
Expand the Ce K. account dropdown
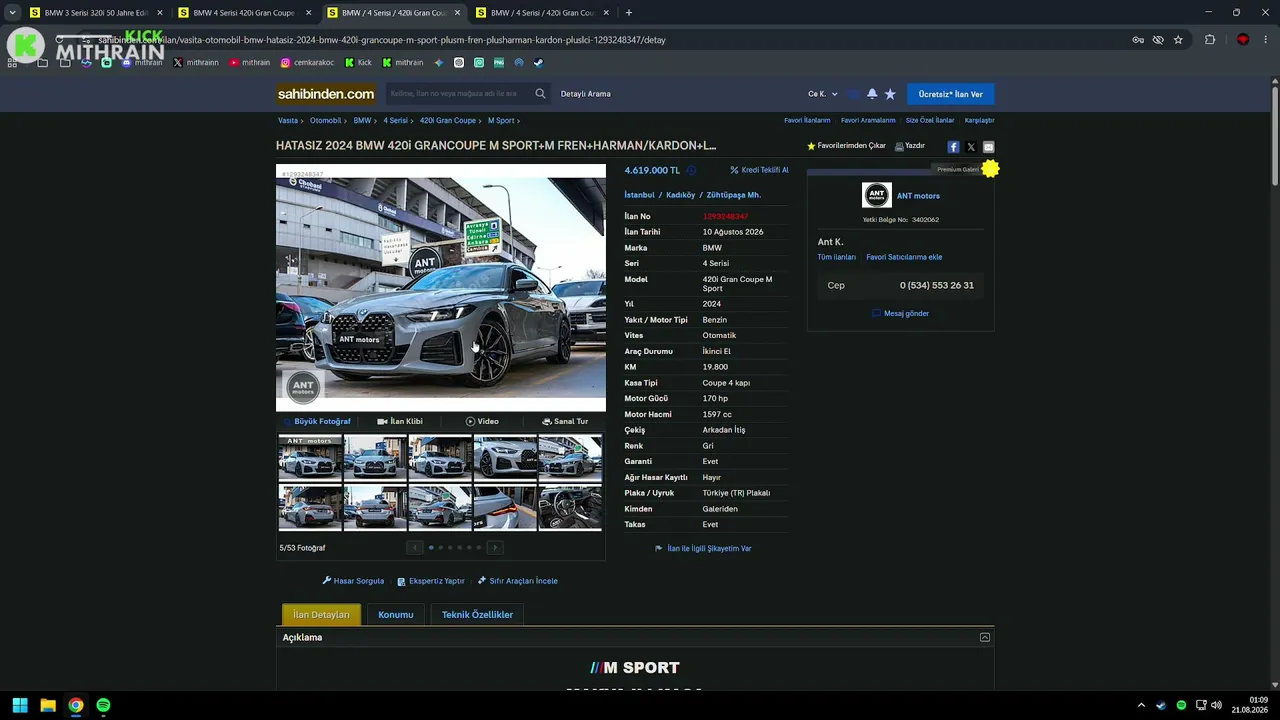[x=823, y=94]
